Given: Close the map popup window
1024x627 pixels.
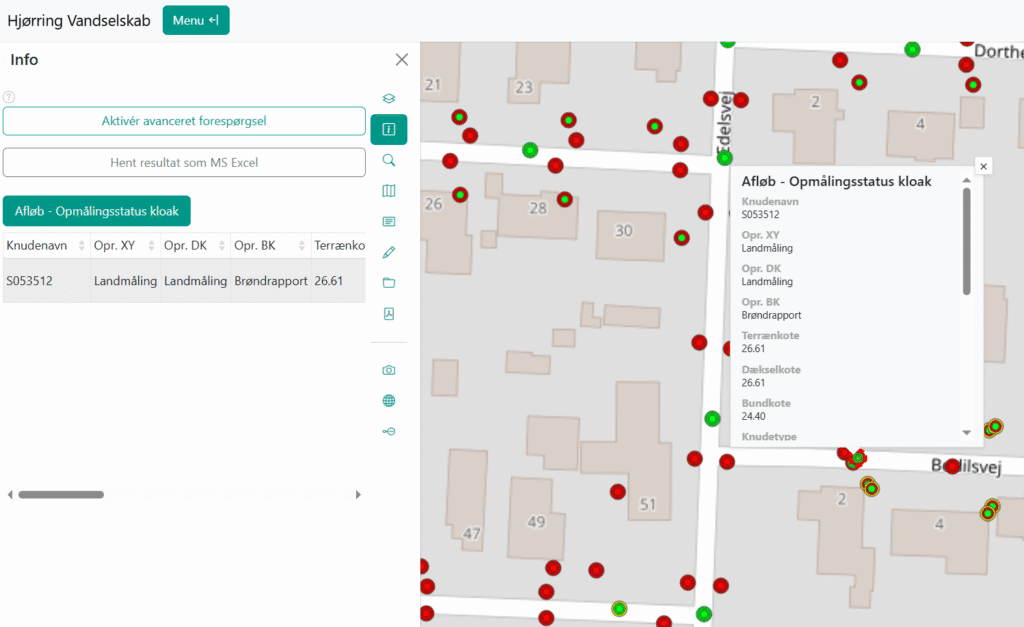Looking at the screenshot, I should (983, 166).
